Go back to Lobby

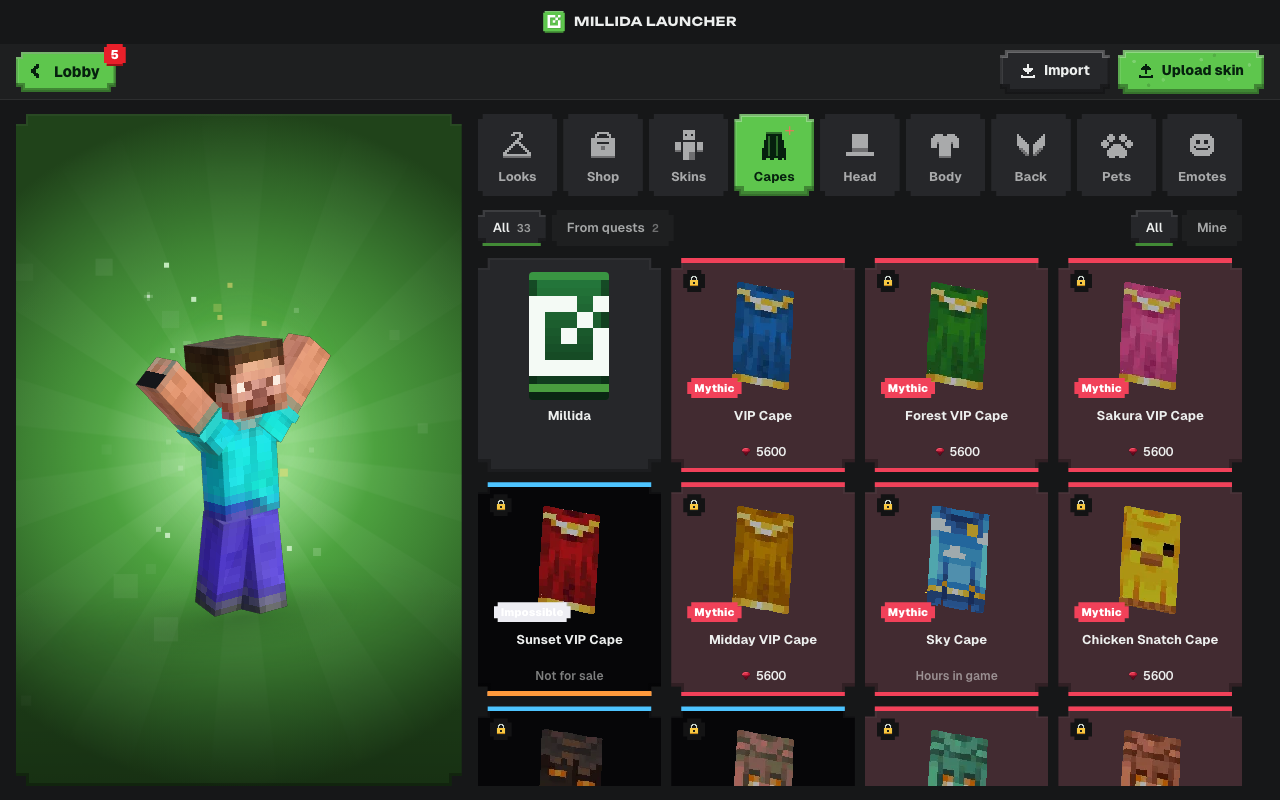(66, 71)
